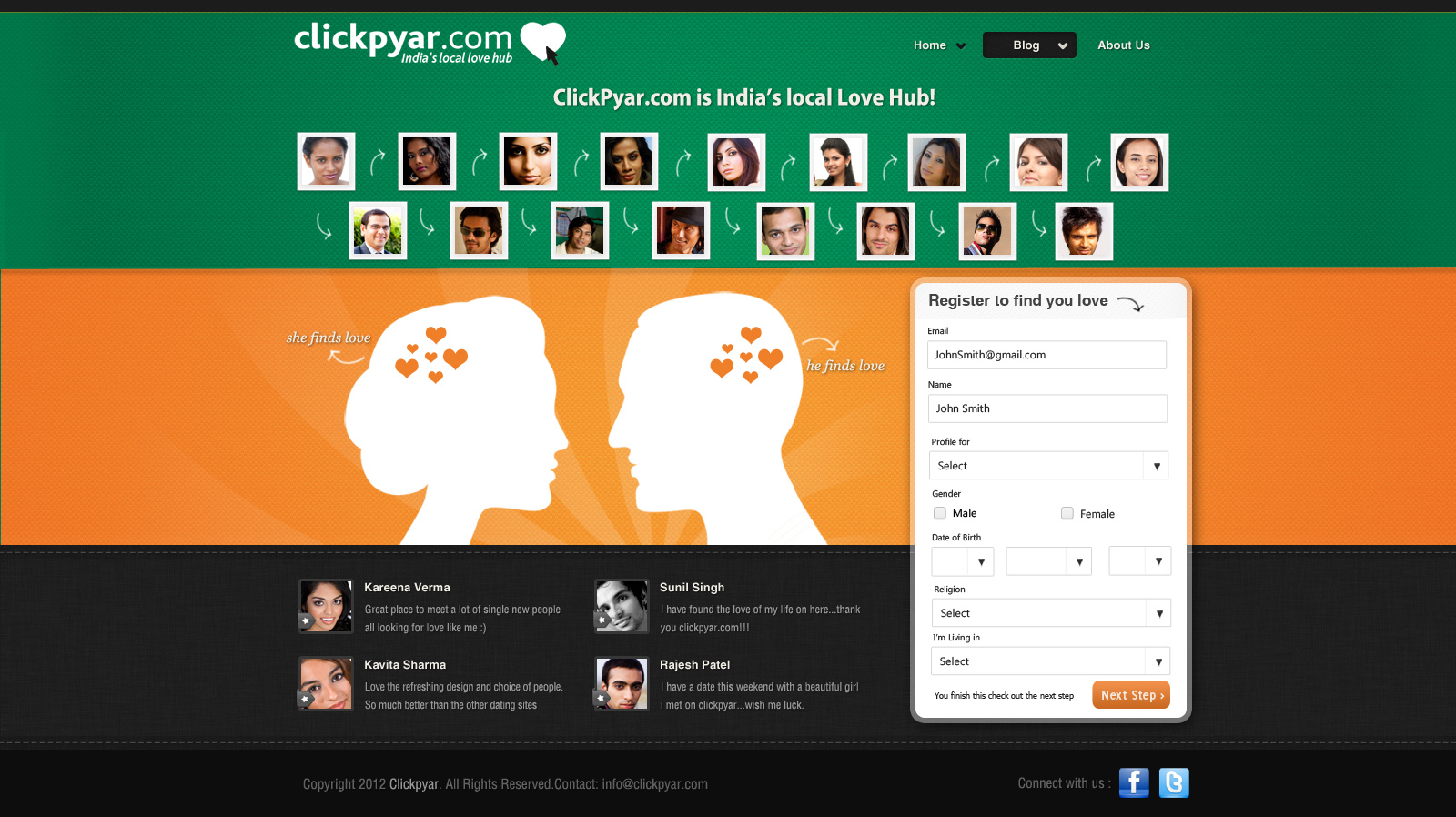Select the last woman's photo in top row
This screenshot has width=1456, height=817.
1139,162
